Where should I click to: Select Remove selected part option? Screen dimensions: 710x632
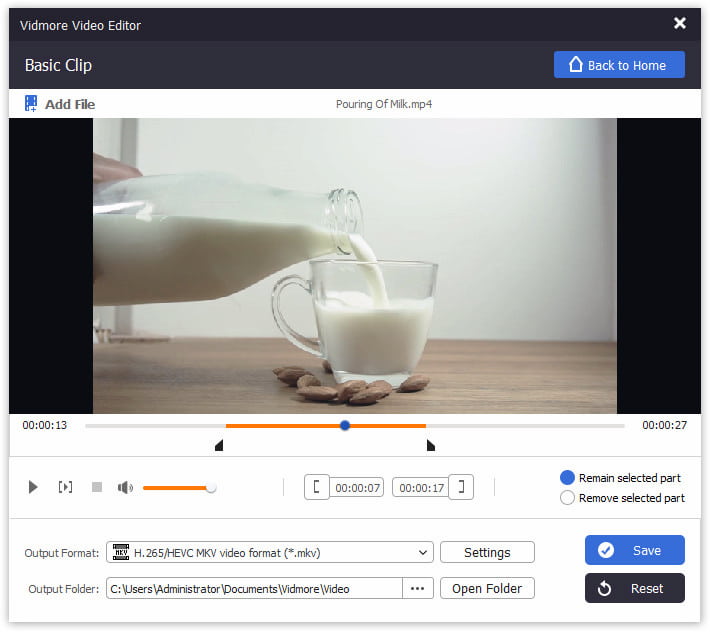click(568, 498)
